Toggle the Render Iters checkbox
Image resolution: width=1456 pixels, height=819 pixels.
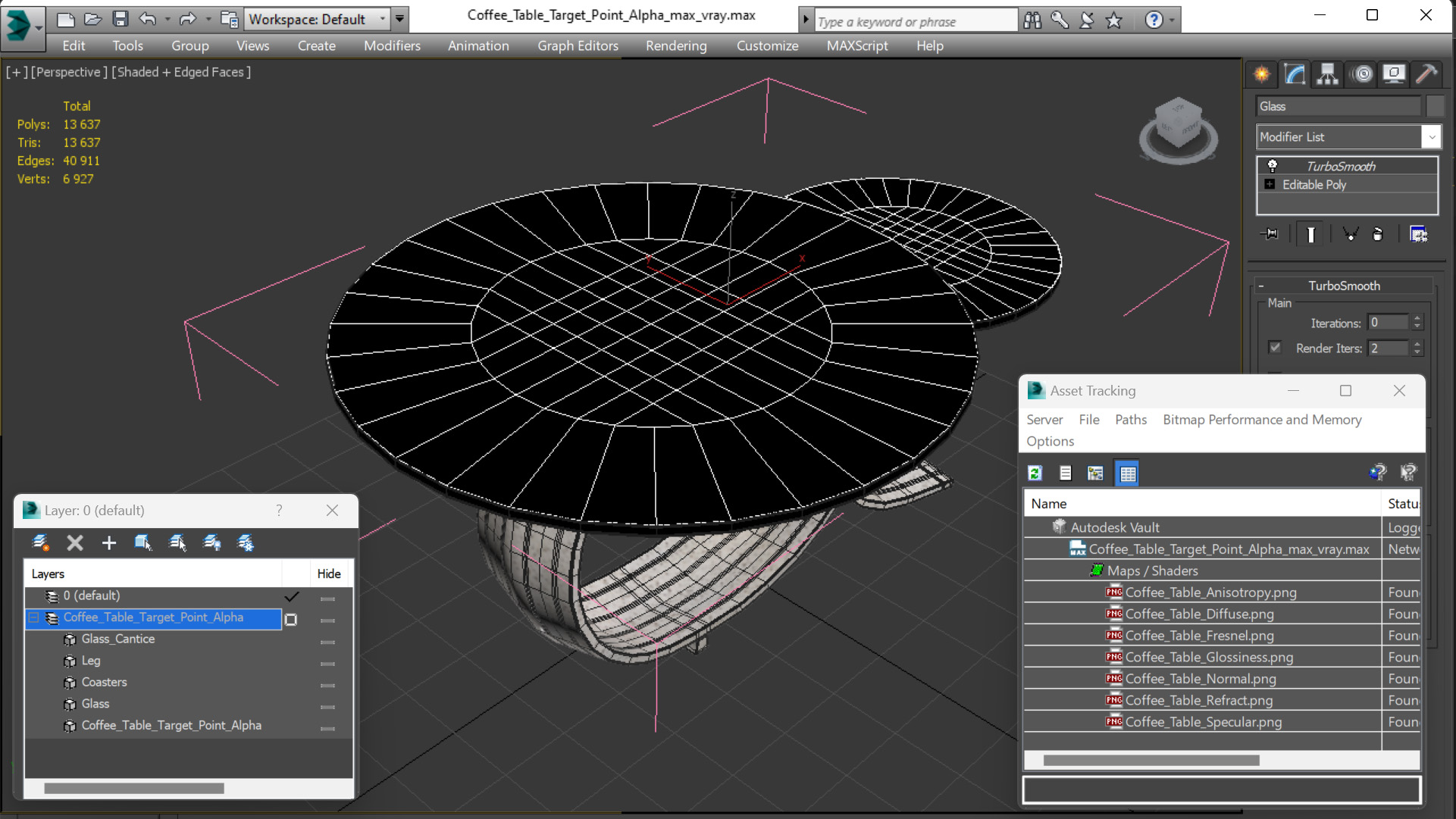point(1275,348)
